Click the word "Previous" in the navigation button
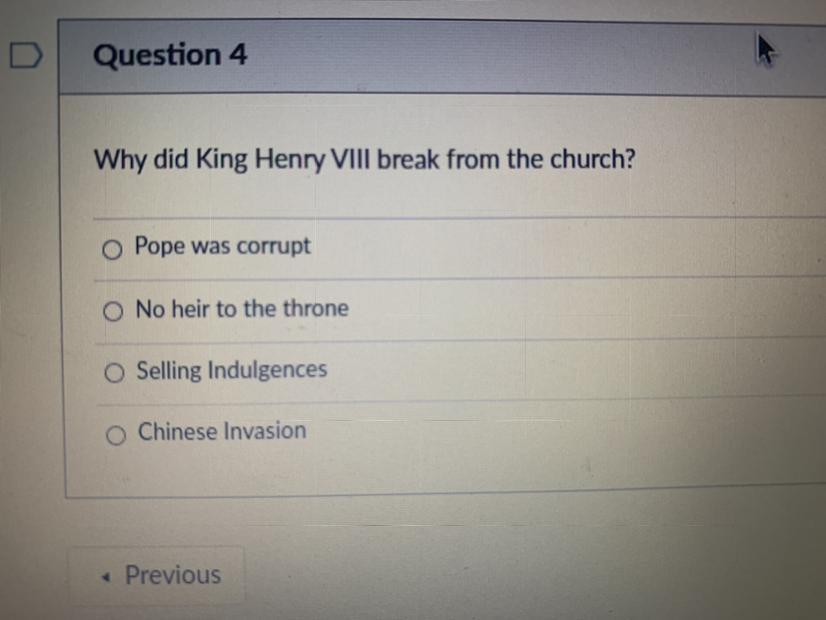This screenshot has width=826, height=620. [173, 575]
